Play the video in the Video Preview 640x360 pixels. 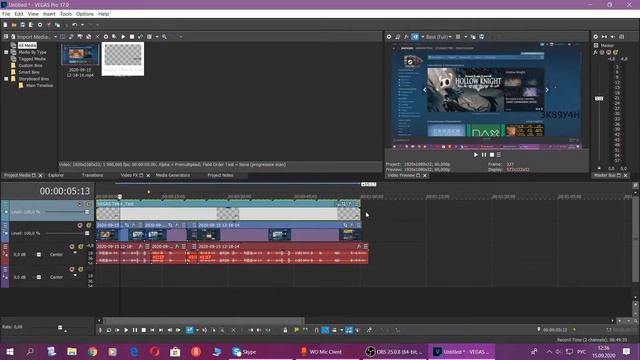tap(476, 155)
